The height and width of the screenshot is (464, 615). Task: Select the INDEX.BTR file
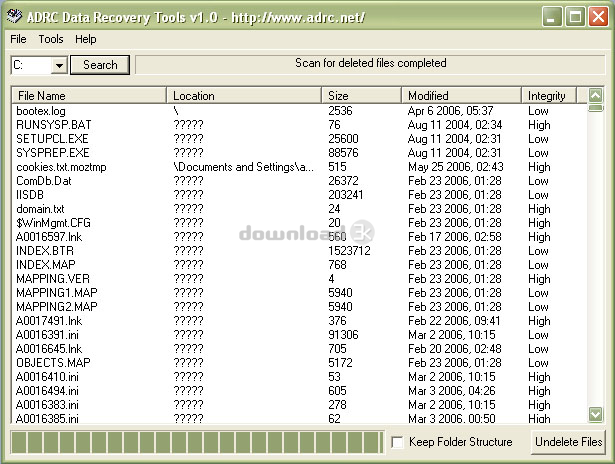(45, 251)
